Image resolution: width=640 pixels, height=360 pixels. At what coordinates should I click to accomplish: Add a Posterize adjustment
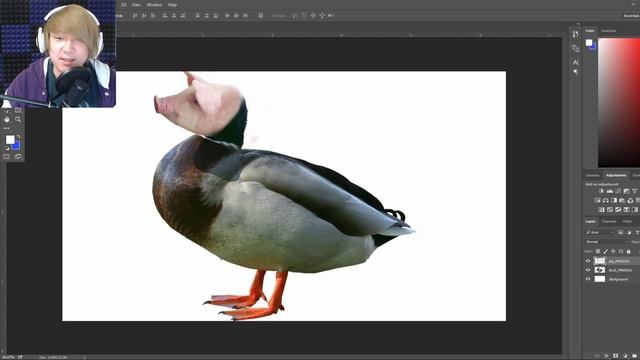[x=610, y=210]
